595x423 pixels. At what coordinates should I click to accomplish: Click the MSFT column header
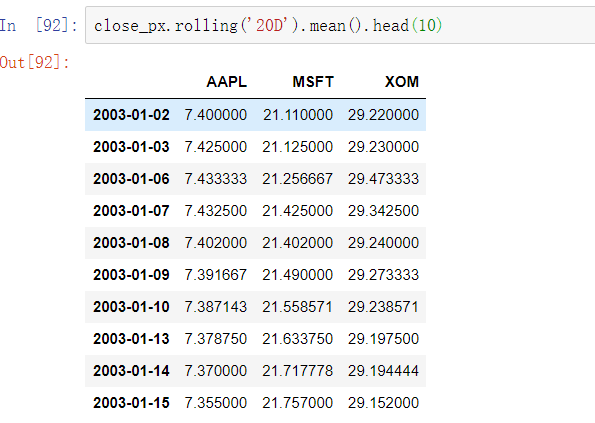[x=313, y=82]
